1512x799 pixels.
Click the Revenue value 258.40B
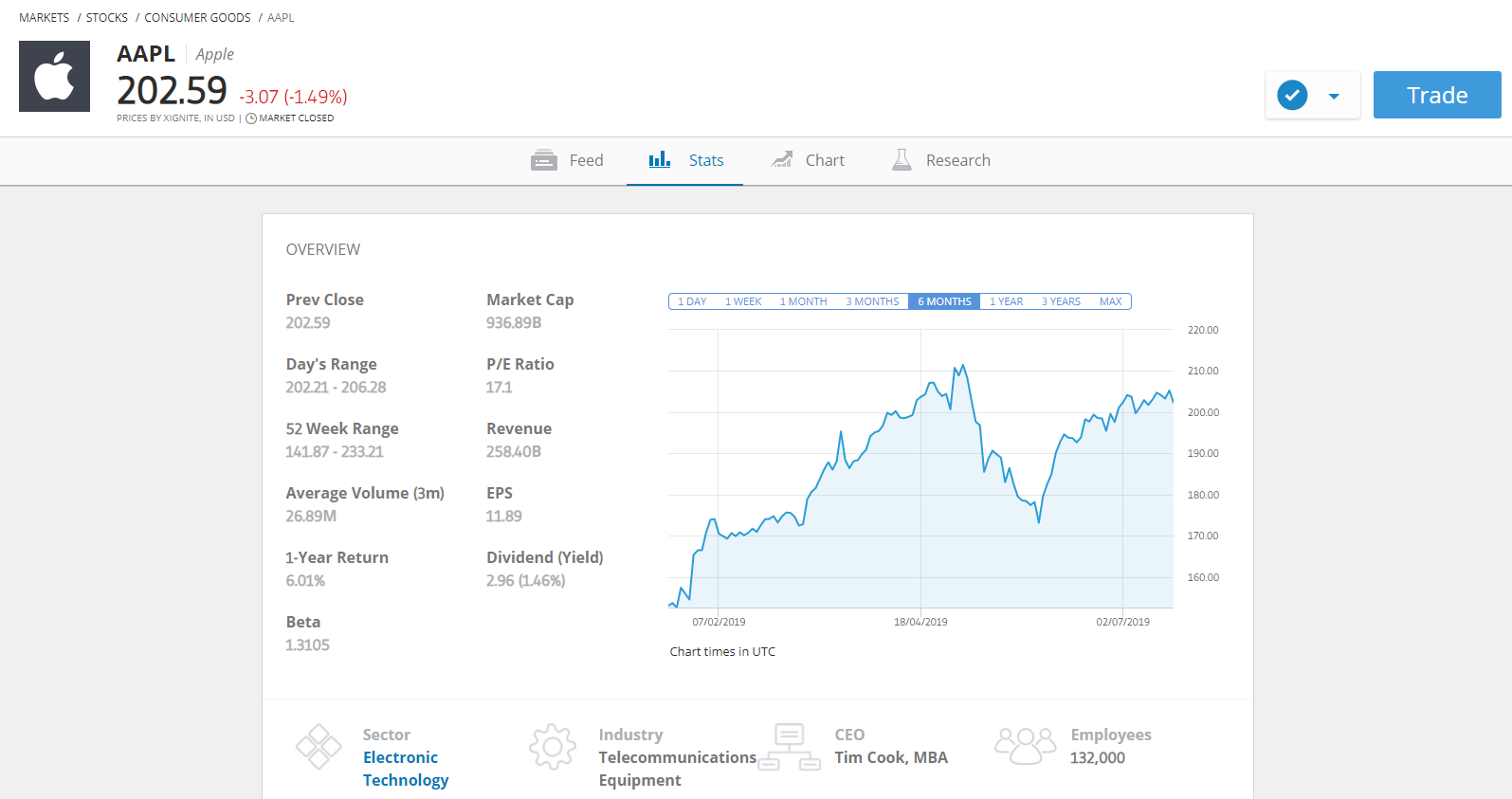(514, 451)
